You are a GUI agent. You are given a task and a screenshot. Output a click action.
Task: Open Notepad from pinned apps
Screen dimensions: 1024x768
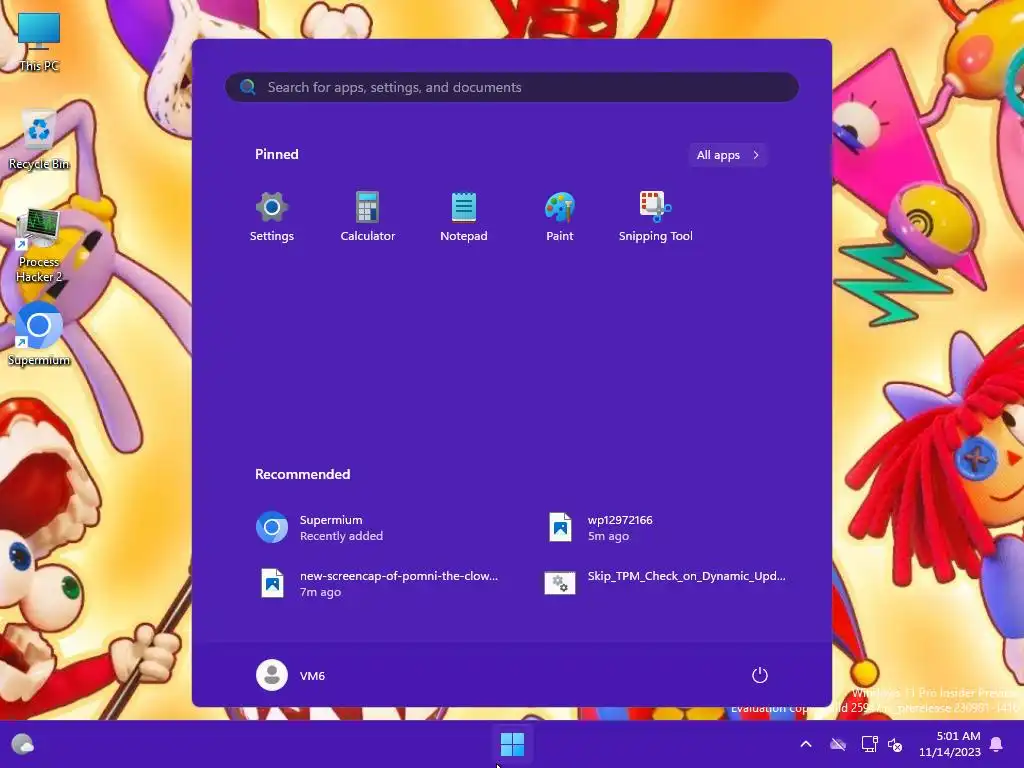pos(464,217)
